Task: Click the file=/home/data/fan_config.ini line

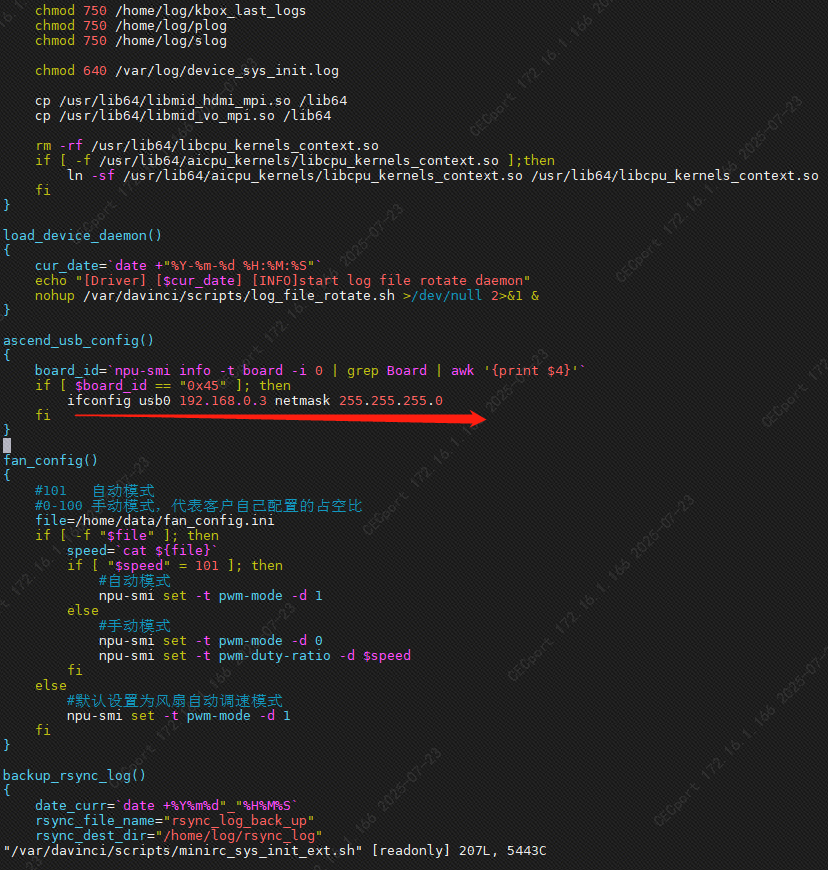Action: [155, 520]
